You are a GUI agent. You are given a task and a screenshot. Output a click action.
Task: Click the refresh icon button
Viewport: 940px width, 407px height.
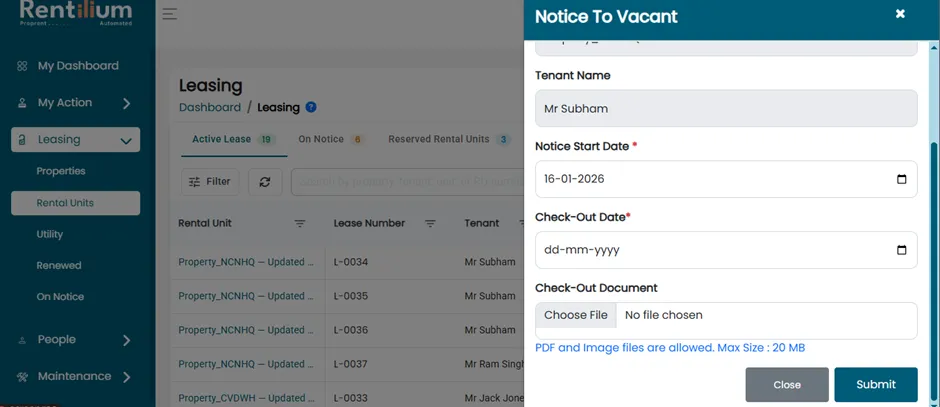pos(265,182)
